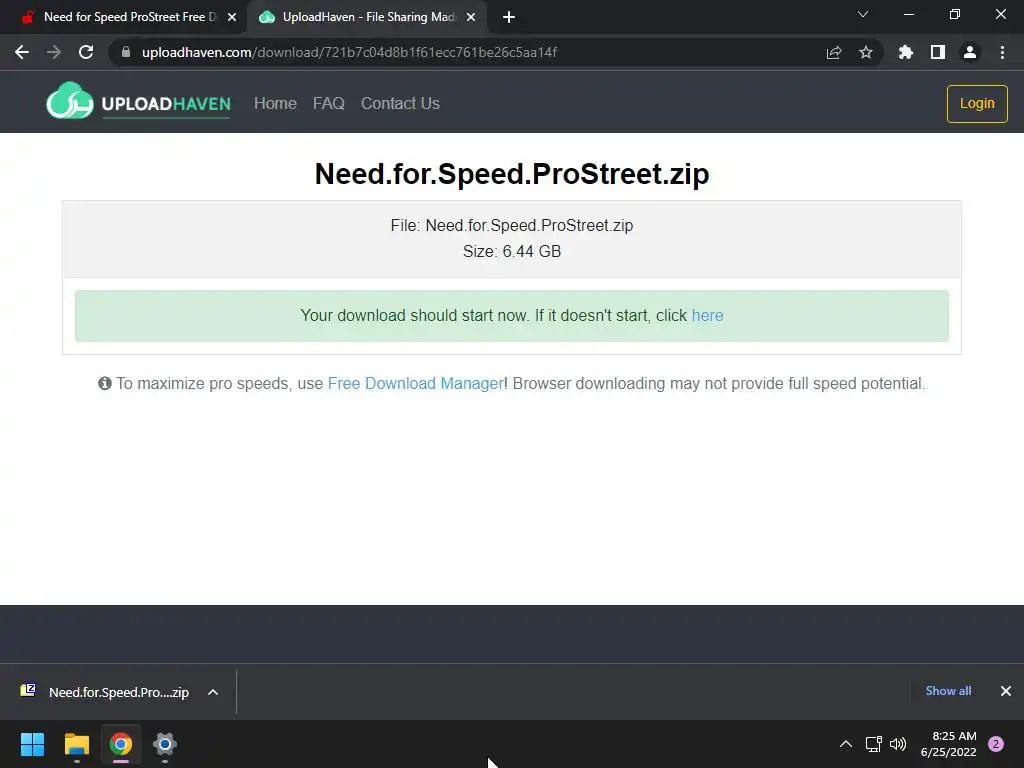Open downloaded Need.for.Speed.Pro zip item
The width and height of the screenshot is (1024, 768).
click(106, 692)
